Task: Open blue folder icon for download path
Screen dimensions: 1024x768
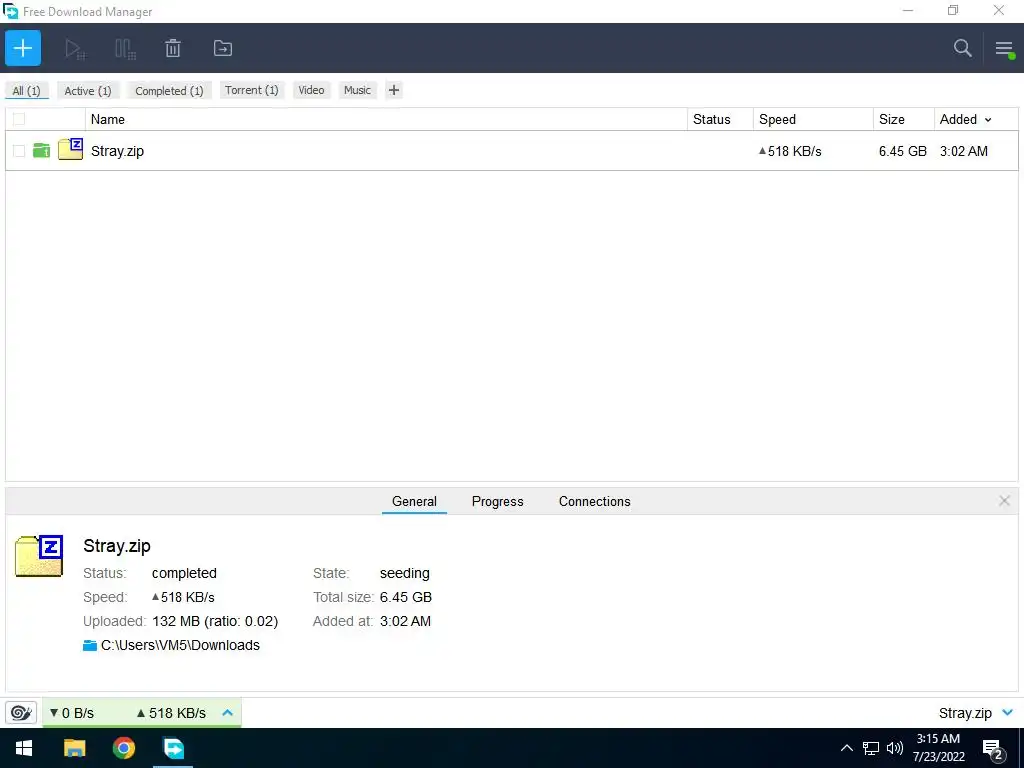Action: (90, 645)
